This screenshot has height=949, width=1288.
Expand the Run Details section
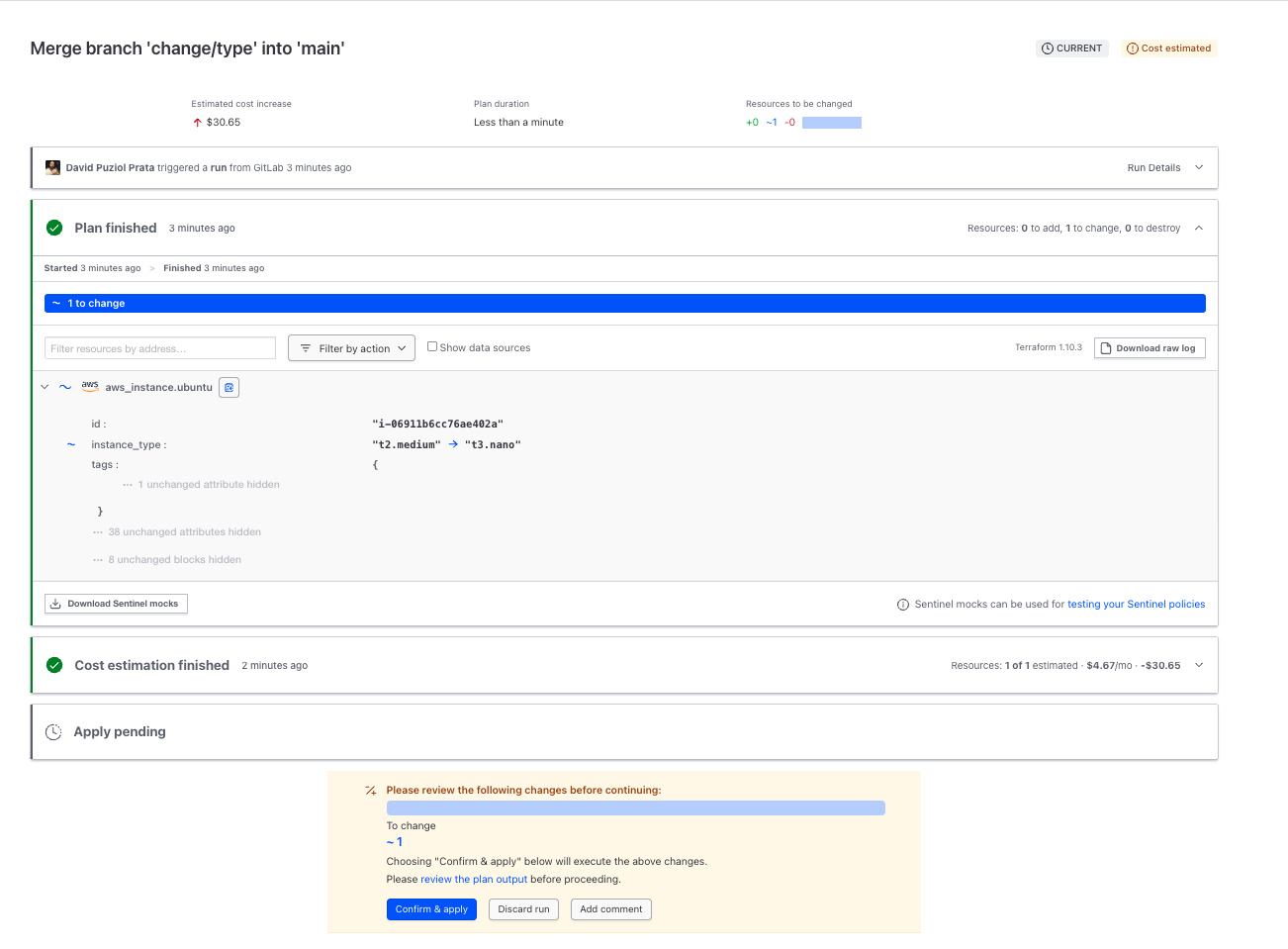[x=1198, y=167]
